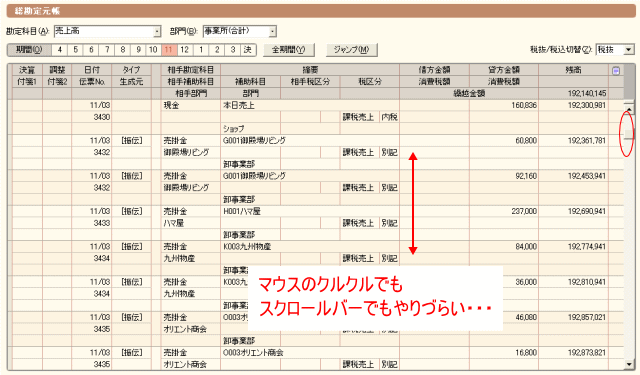The height and width of the screenshot is (375, 640).
Task: Click slip number 3433
Action: [x=102, y=223]
